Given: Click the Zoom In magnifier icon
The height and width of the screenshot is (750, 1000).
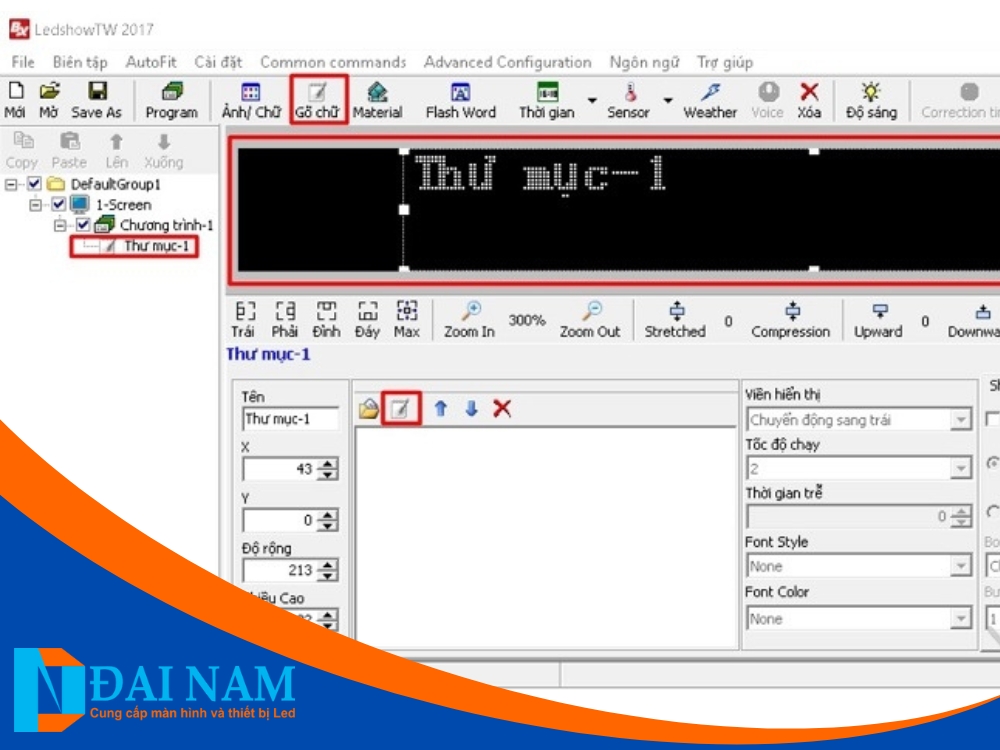Looking at the screenshot, I should click(469, 312).
